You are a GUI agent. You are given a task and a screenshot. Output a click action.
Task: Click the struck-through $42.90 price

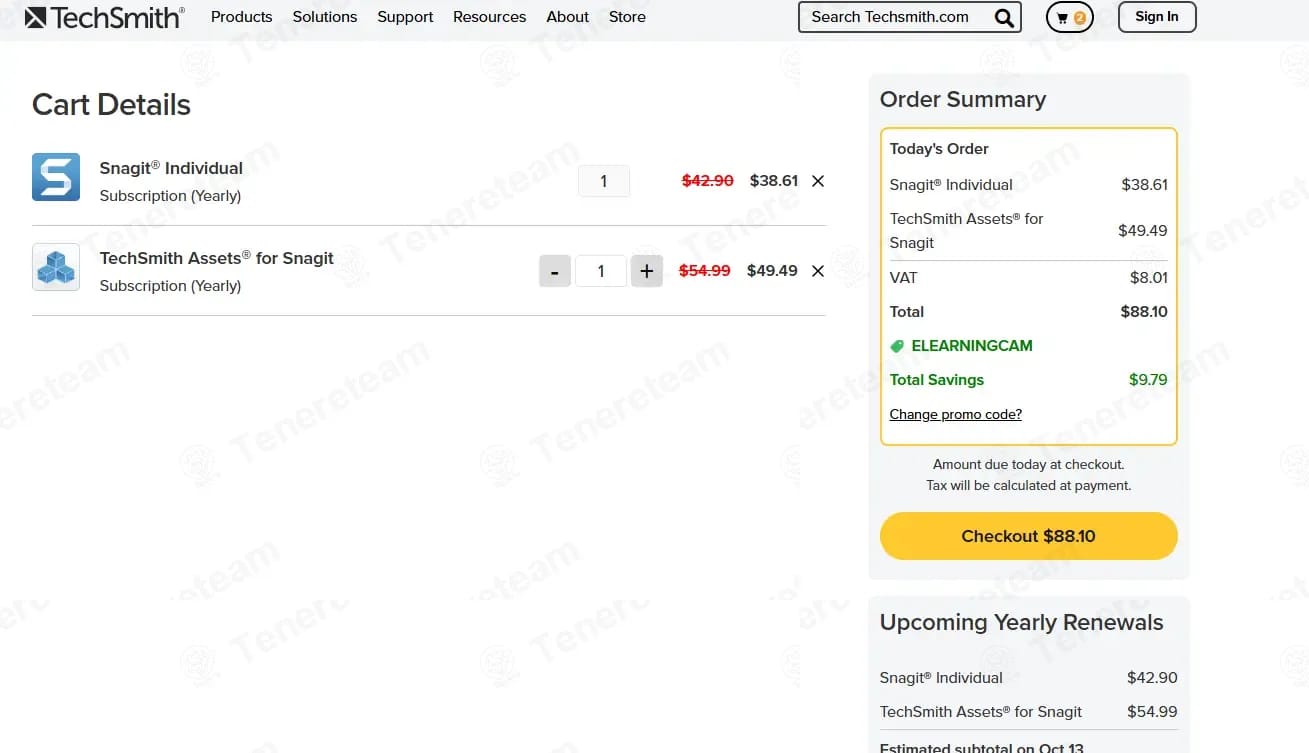coord(708,181)
